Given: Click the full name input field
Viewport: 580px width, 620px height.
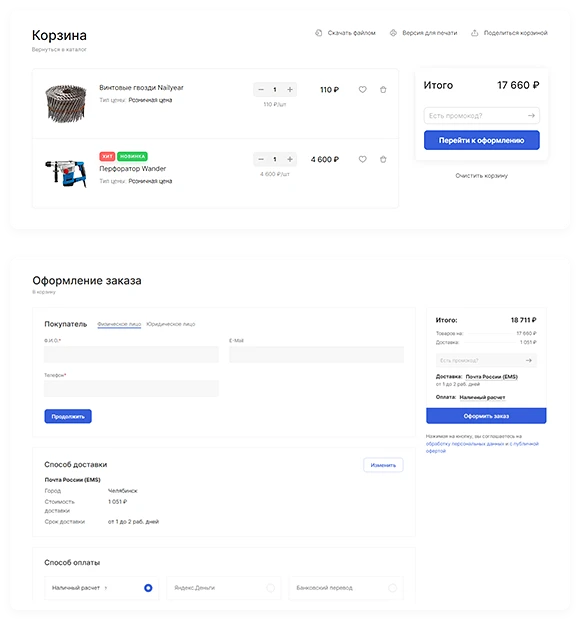Looking at the screenshot, I should pos(131,355).
